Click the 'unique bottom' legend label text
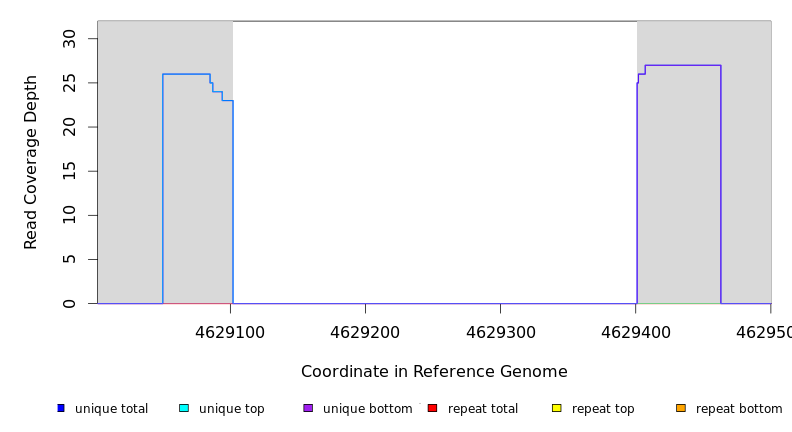This screenshot has width=792, height=432. [367, 409]
